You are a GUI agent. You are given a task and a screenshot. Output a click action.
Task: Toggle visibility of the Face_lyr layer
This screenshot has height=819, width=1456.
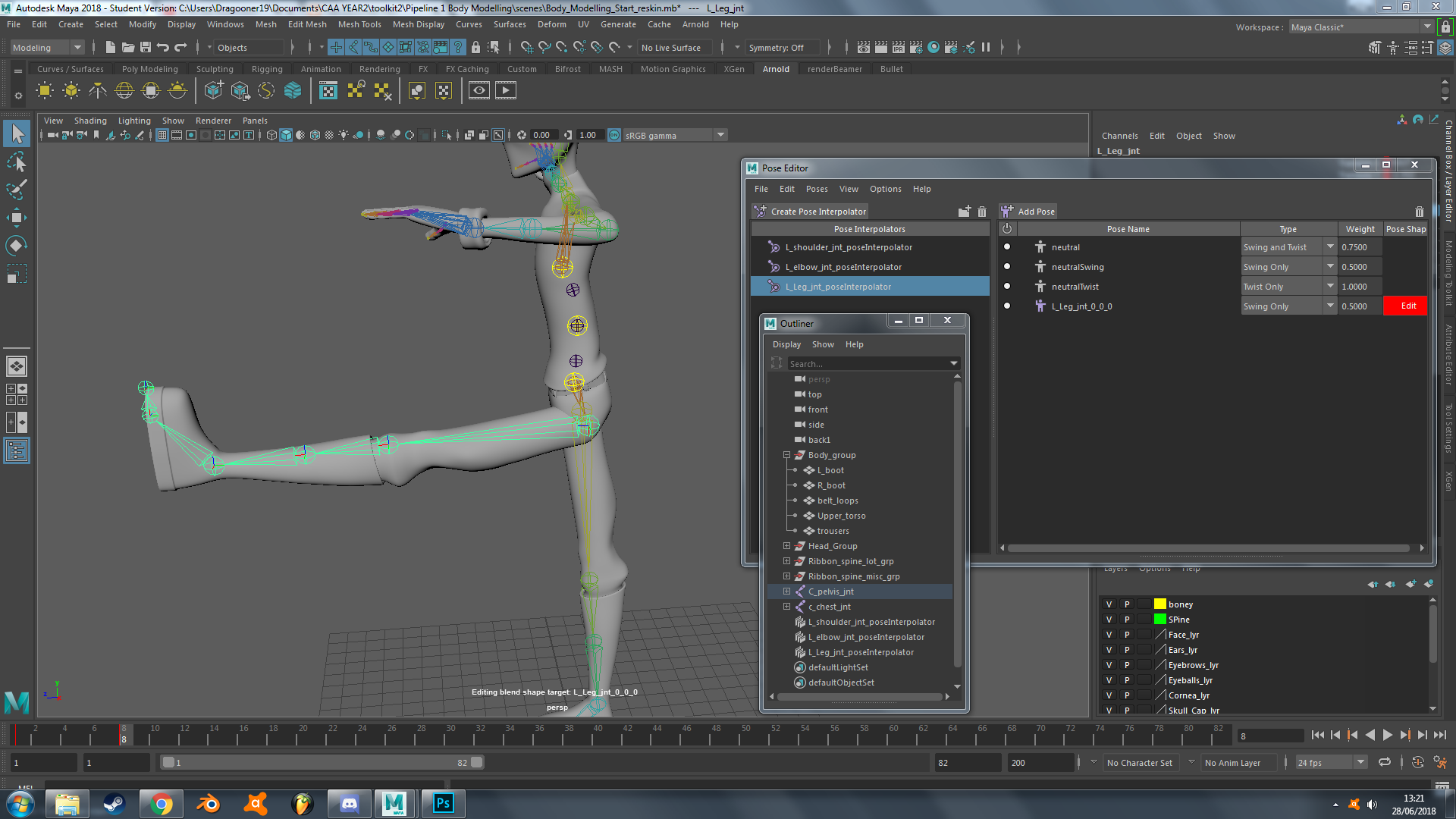1109,634
